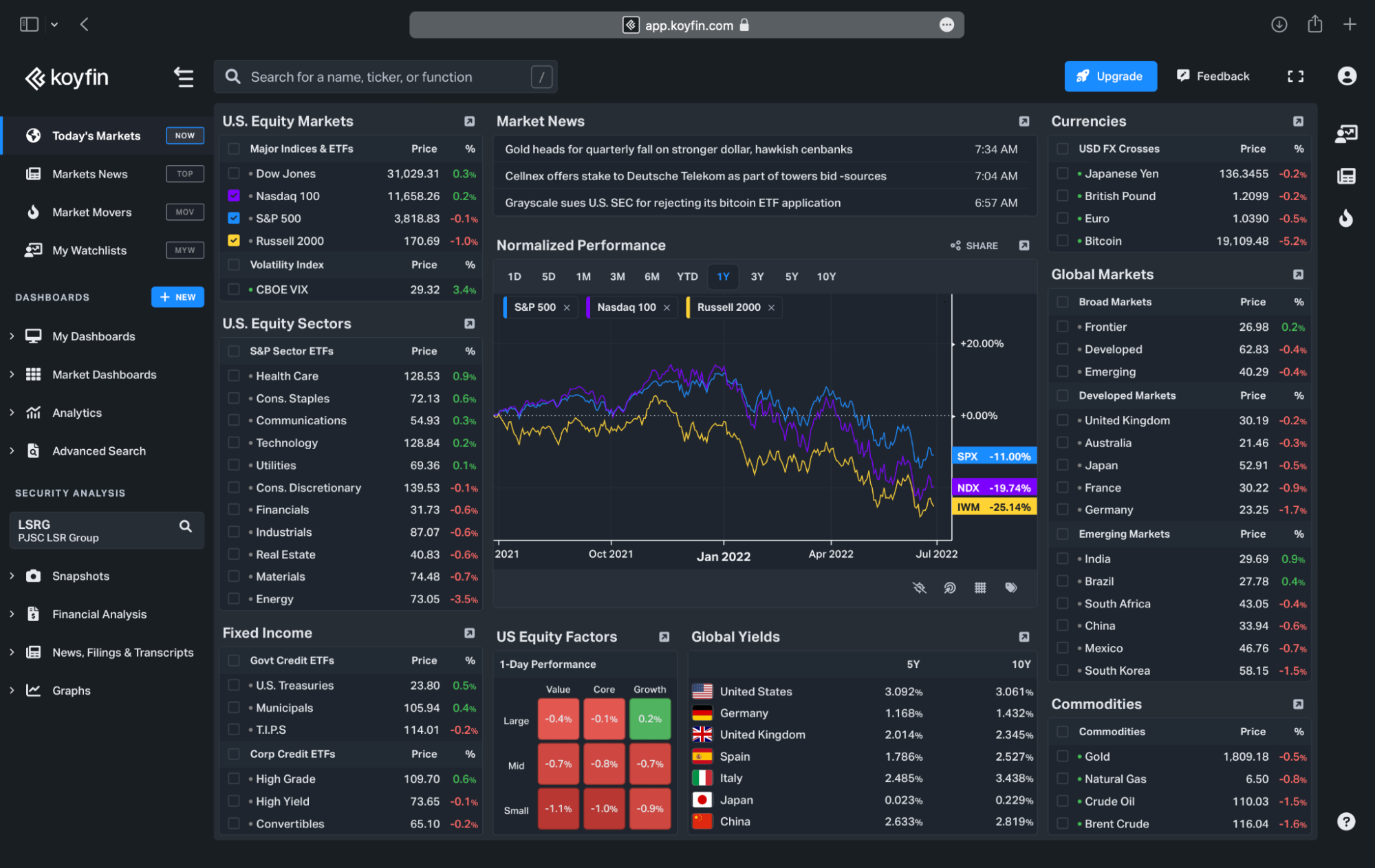
Task: Collapse the sidebar menu icon
Action: [183, 77]
